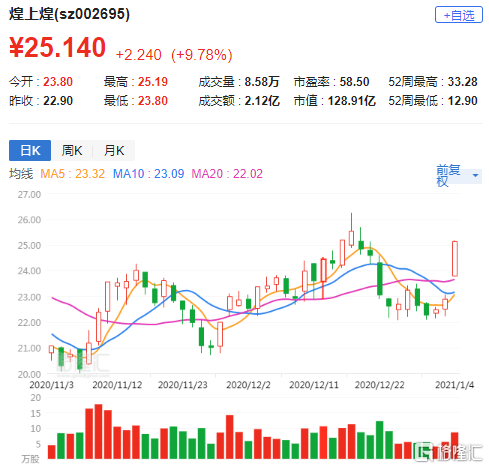The image size is (489, 469).
Task: Click the 格隆汇 watermark logo icon
Action: click(423, 452)
